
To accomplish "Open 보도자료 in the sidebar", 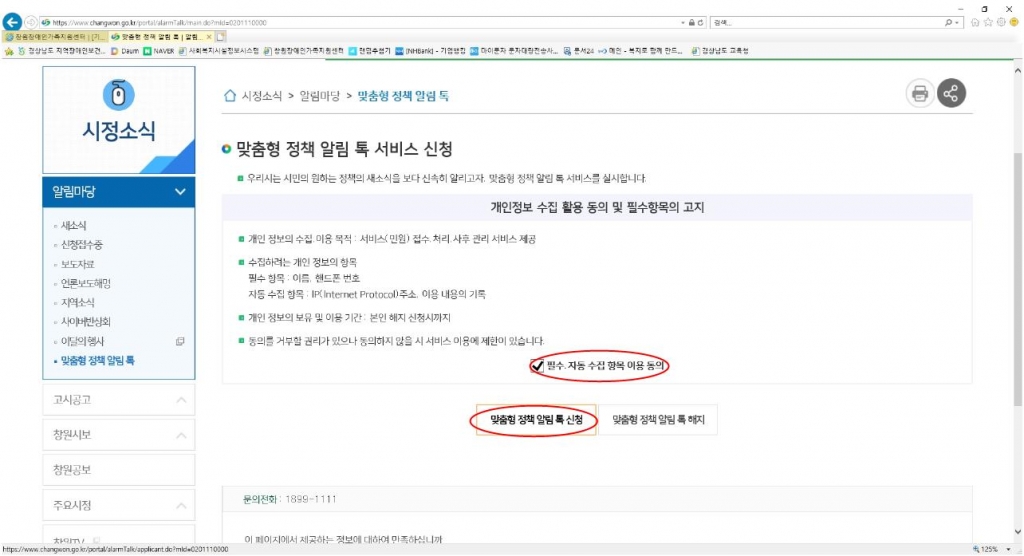I will tap(78, 264).
